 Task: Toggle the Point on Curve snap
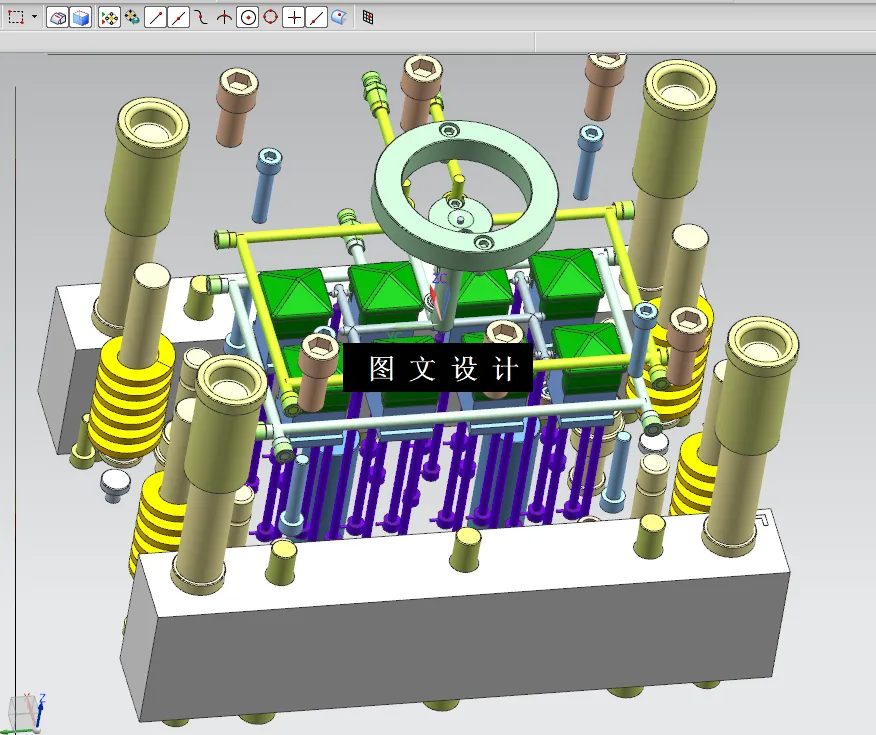[317, 18]
